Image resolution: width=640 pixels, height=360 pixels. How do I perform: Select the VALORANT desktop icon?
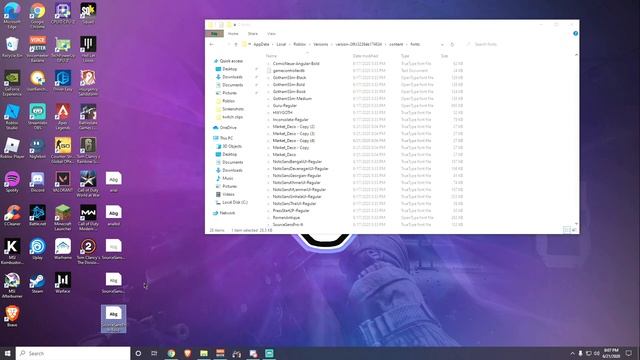pos(62,182)
